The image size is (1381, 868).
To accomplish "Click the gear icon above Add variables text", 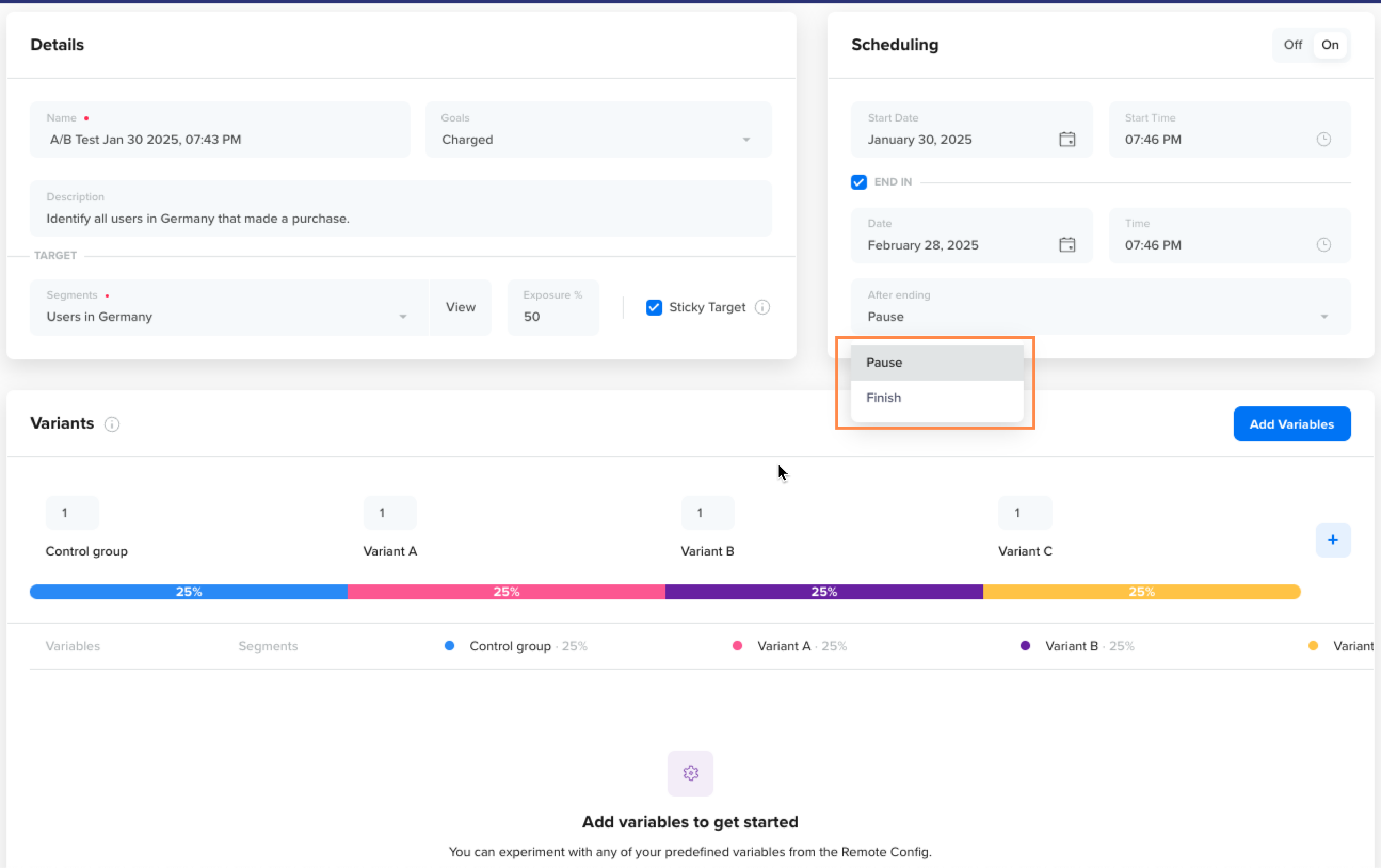I will (x=690, y=773).
